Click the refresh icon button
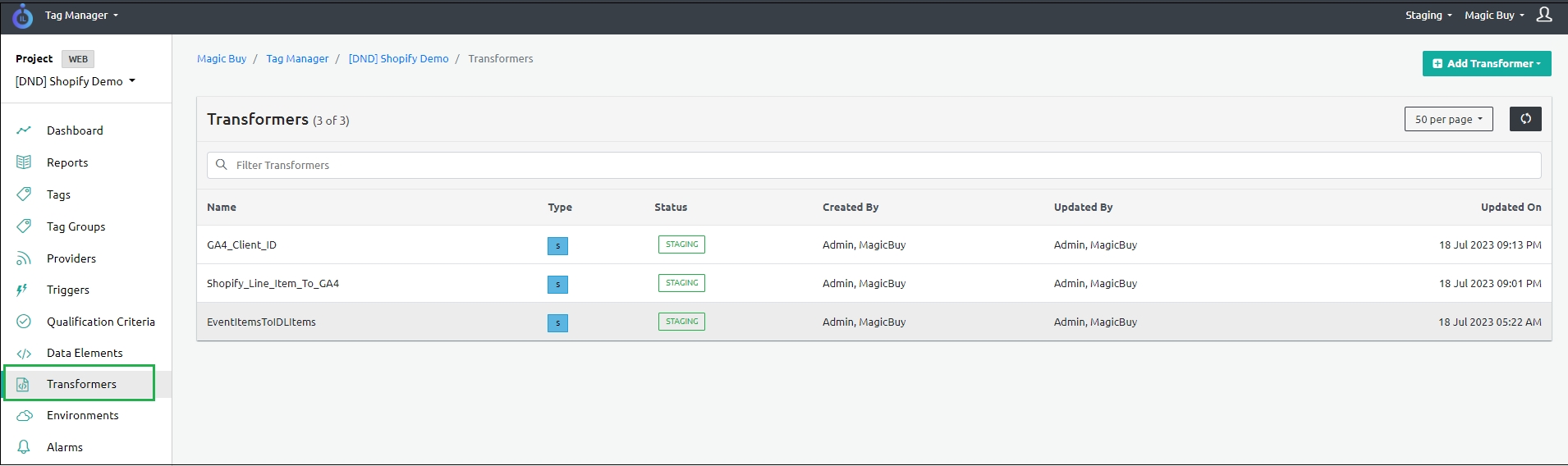Viewport: 1568px width, 466px height. click(x=1524, y=119)
